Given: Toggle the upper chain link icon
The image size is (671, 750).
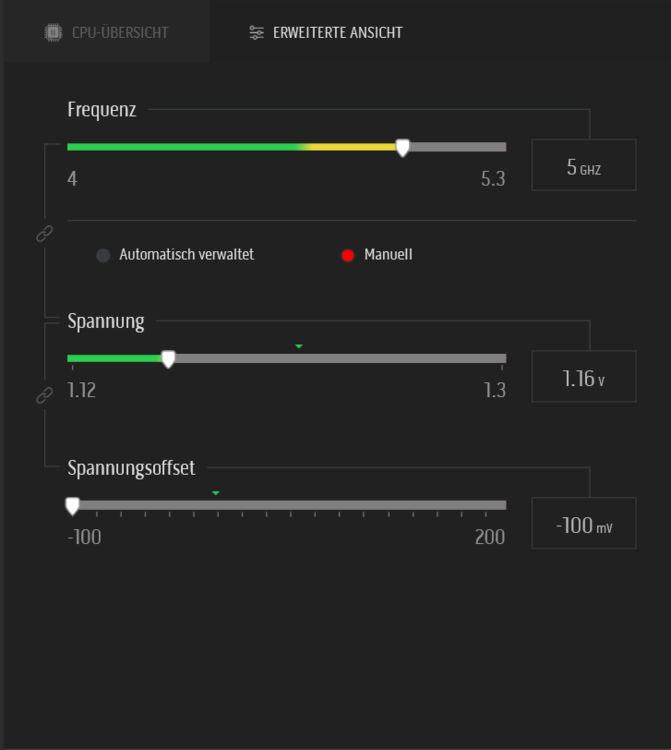Looking at the screenshot, I should (44, 233).
